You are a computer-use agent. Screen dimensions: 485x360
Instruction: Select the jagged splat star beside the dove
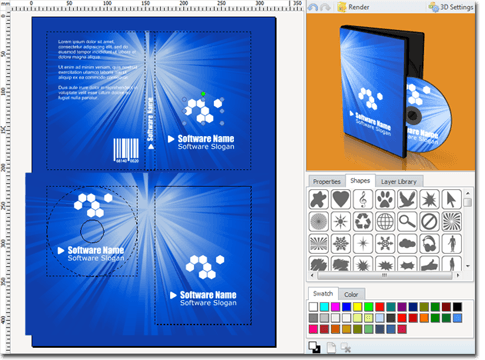pyautogui.click(x=429, y=199)
